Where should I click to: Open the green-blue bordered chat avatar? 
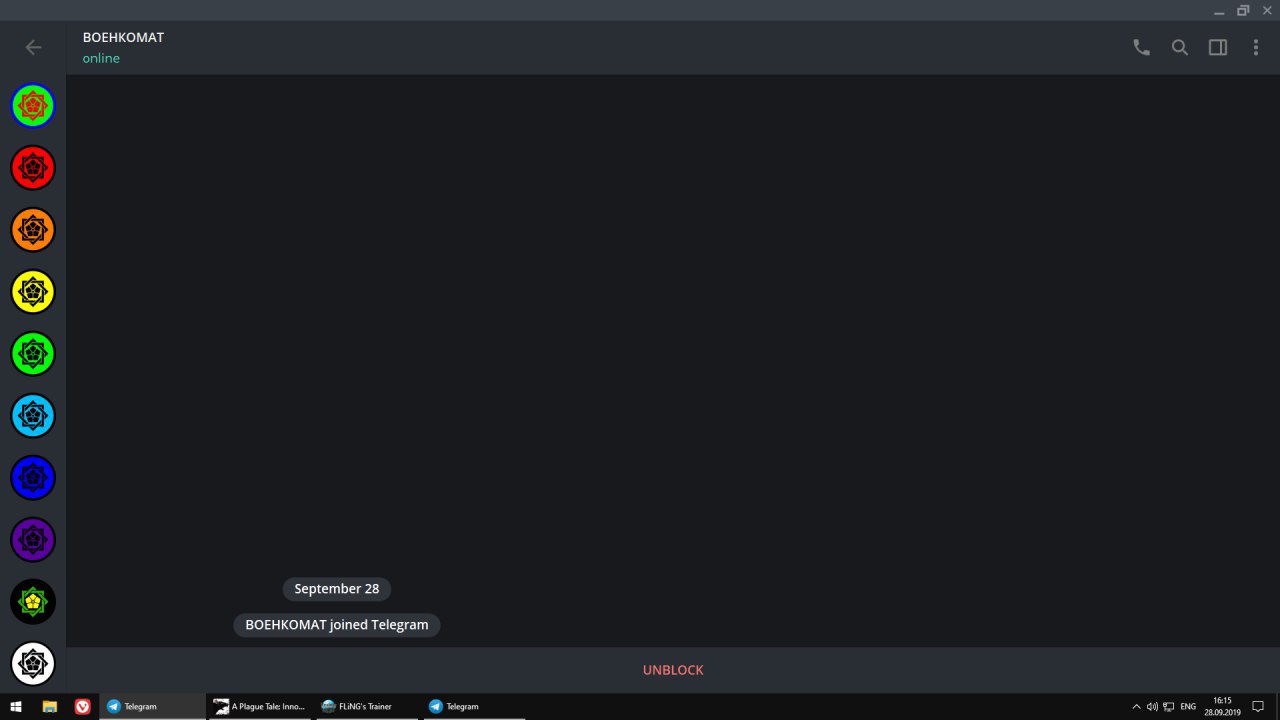coord(33,105)
